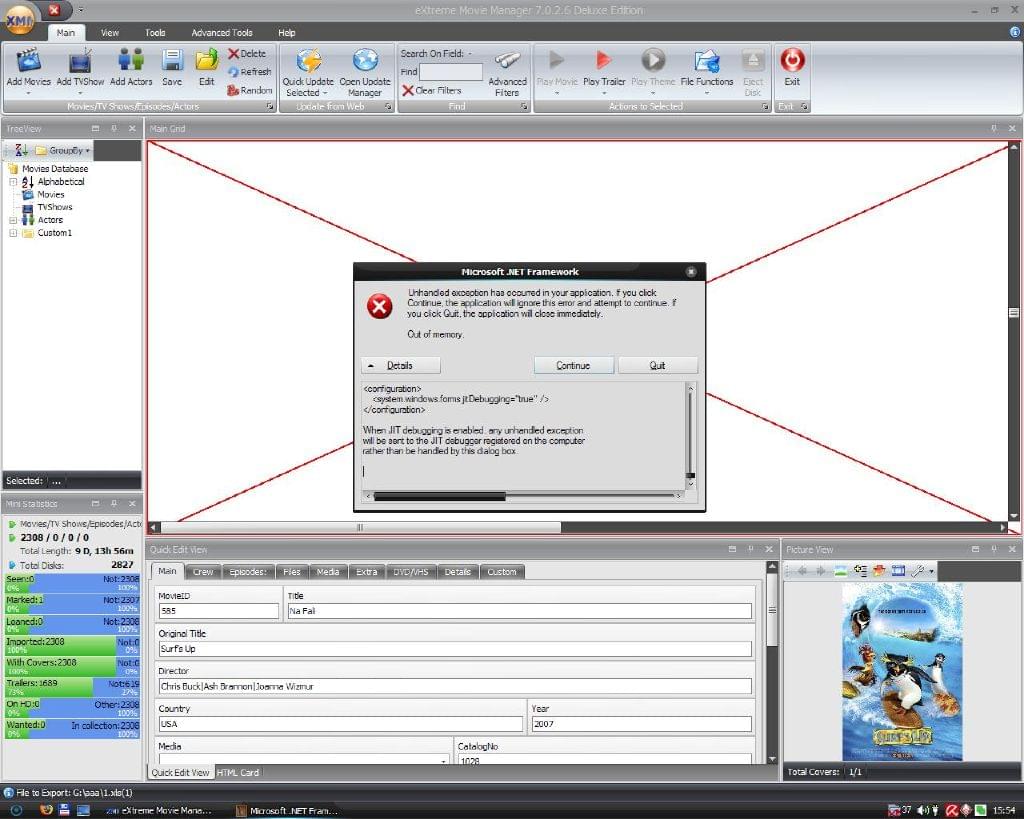Click the Play Theme icon
1024x819 pixels.
point(653,60)
